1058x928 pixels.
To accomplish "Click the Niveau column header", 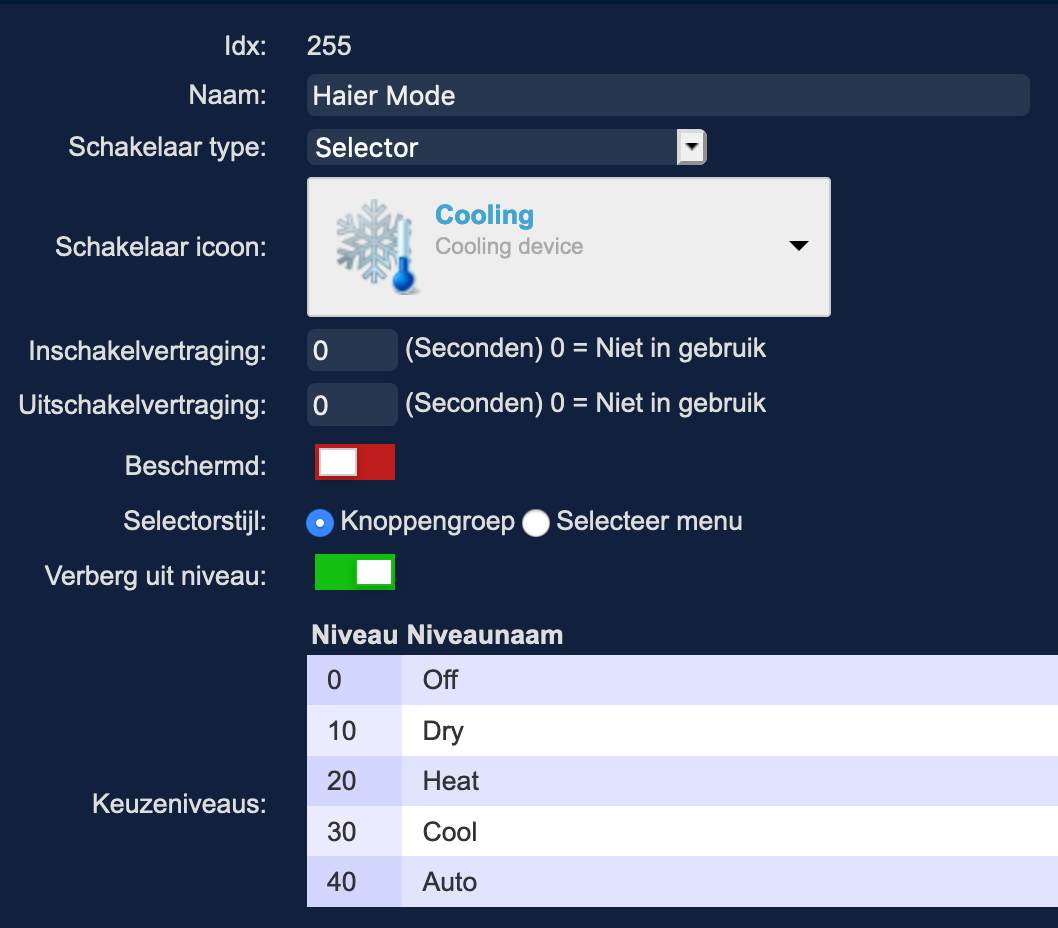I will (x=354, y=635).
